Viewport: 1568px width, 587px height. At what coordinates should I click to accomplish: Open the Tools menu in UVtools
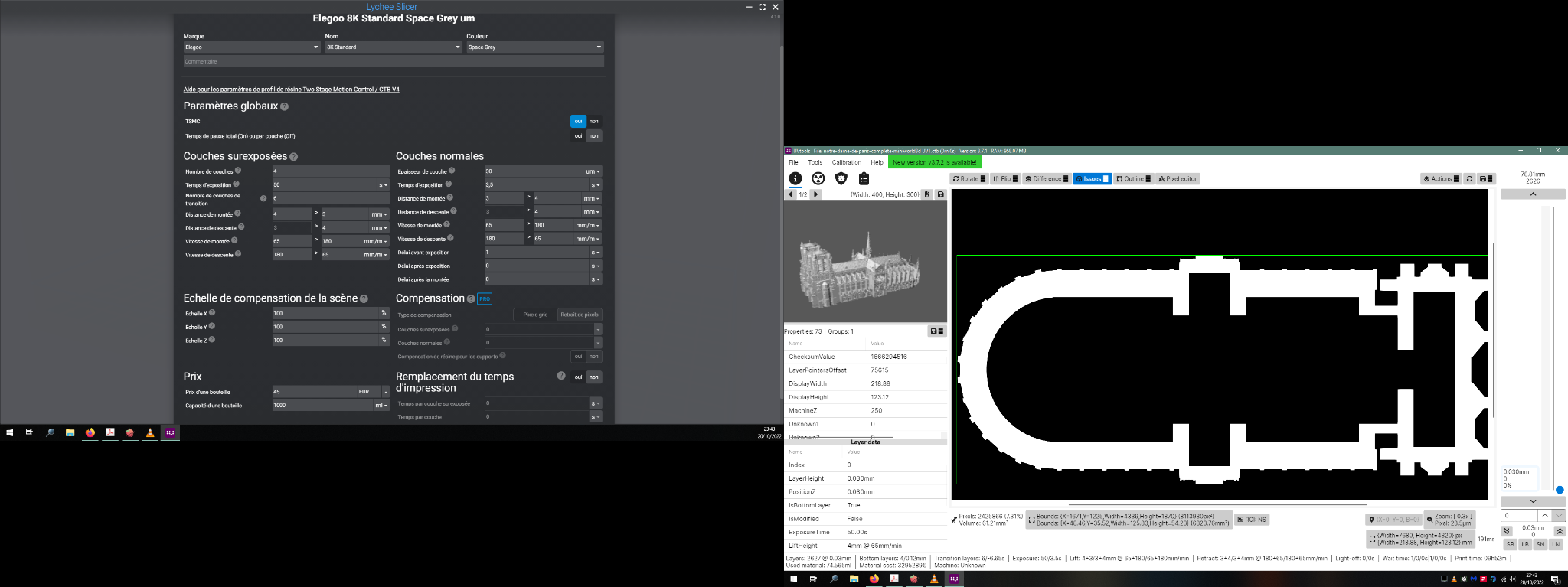click(815, 162)
